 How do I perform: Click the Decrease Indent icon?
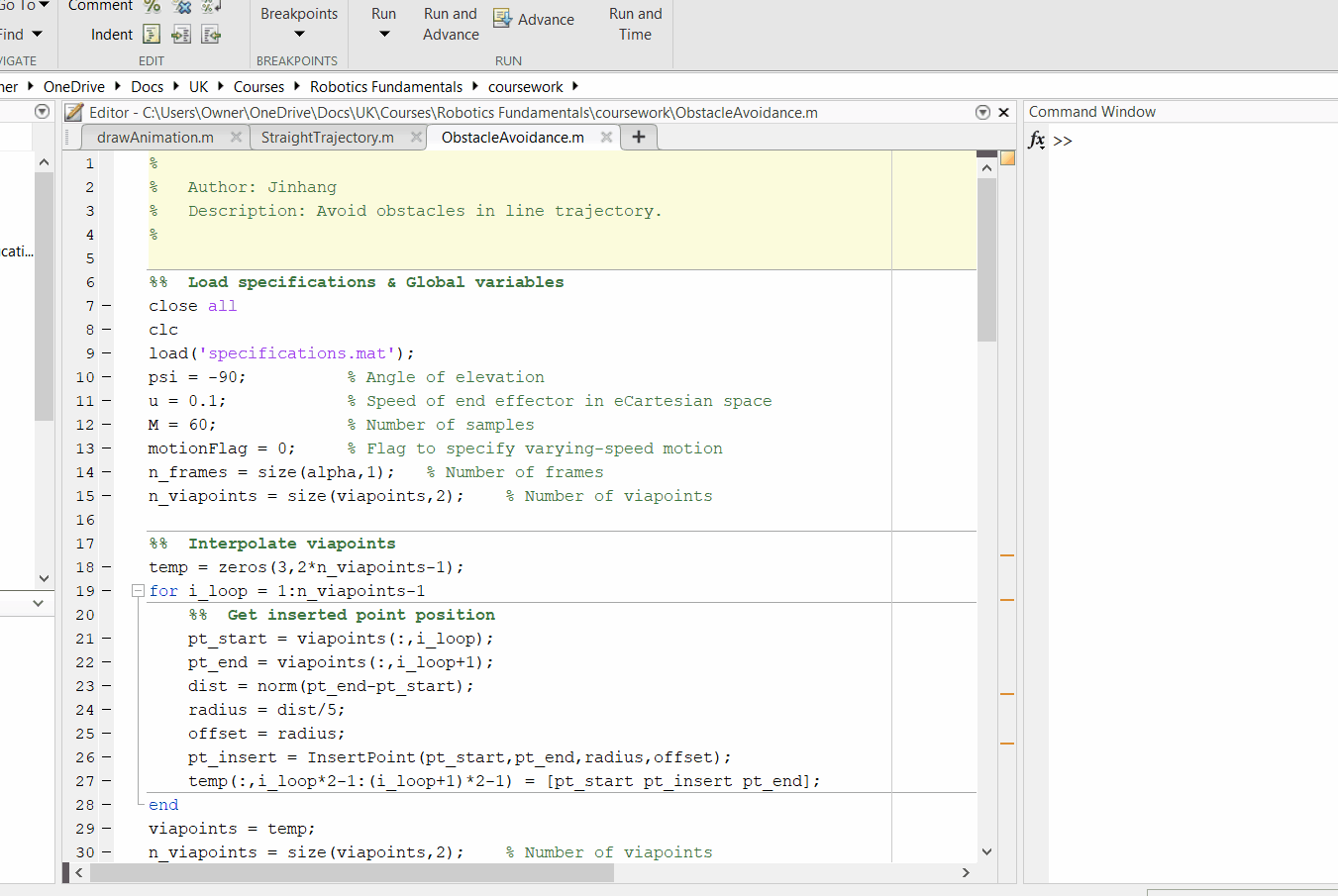pos(211,35)
